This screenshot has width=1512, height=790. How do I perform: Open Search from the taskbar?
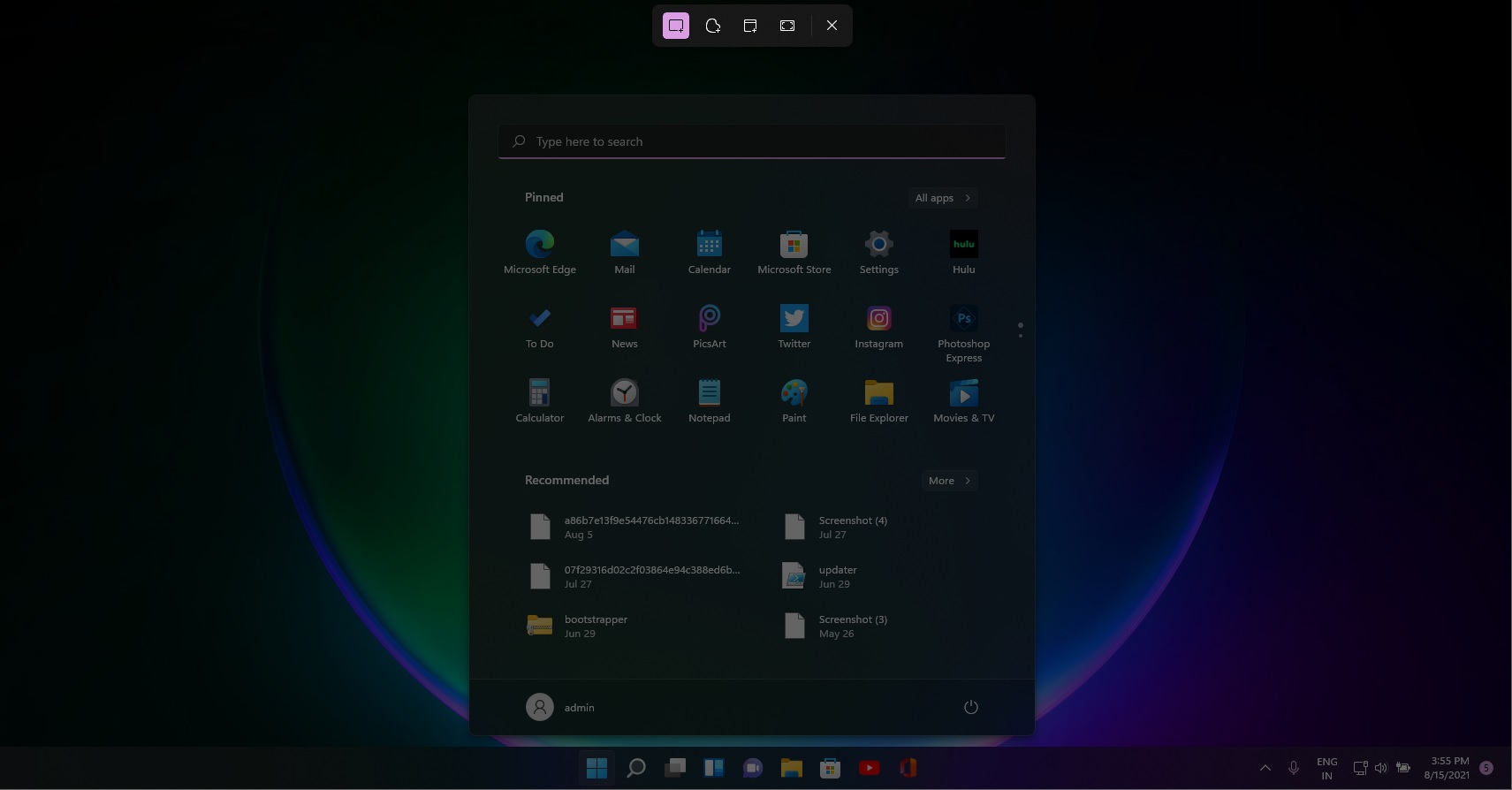[636, 768]
